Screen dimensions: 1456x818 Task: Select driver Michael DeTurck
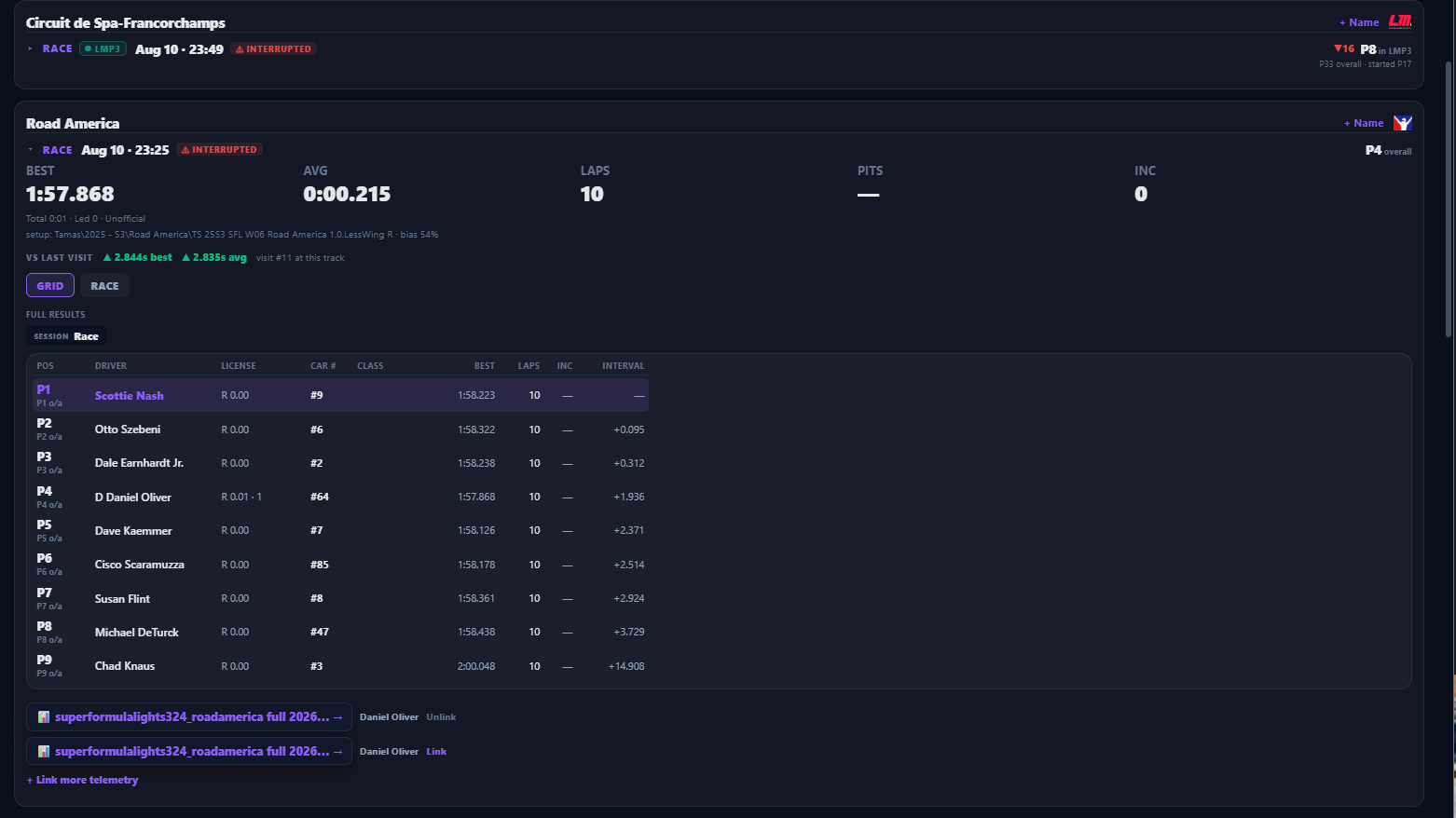tap(137, 633)
